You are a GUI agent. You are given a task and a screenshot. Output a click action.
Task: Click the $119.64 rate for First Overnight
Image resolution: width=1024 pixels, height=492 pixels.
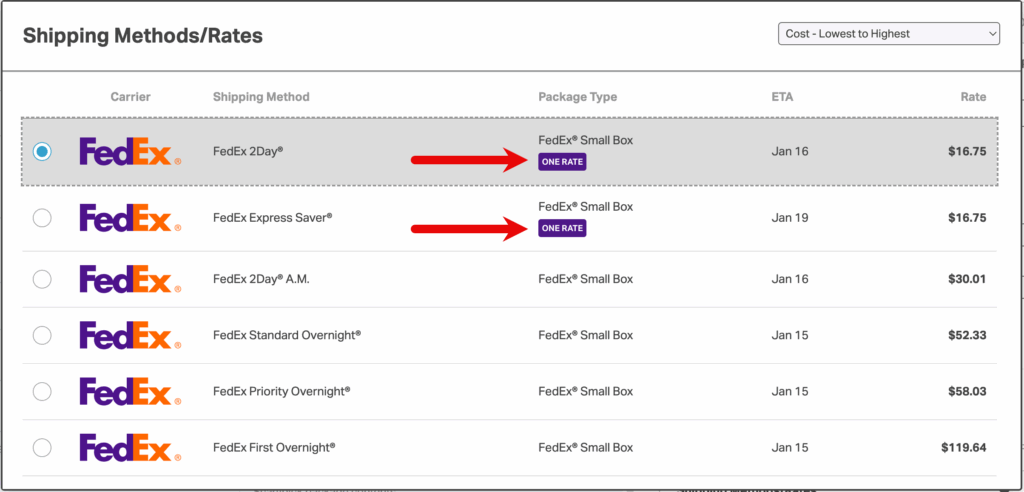(x=963, y=447)
